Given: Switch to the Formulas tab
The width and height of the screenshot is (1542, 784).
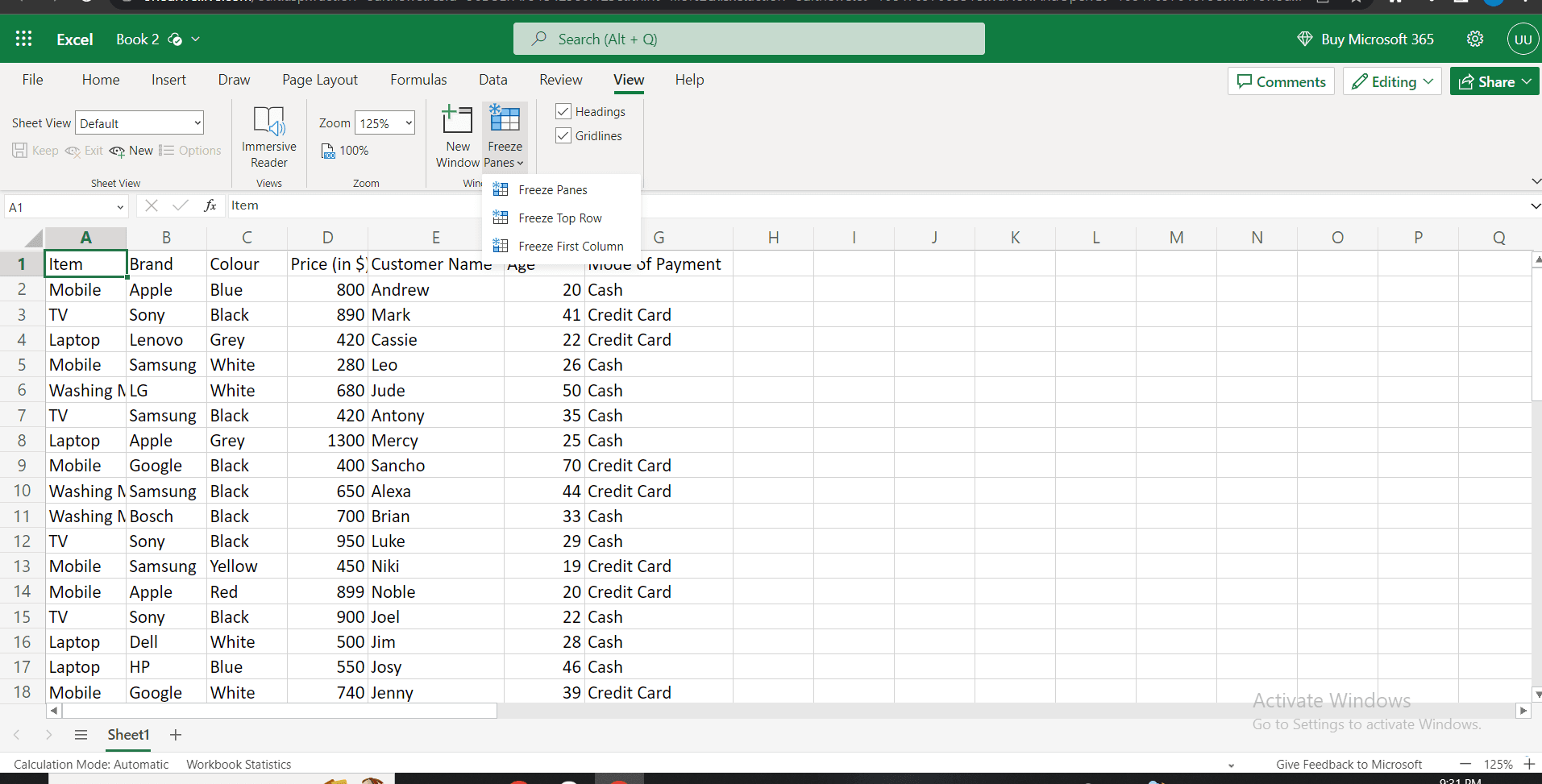Looking at the screenshot, I should (x=418, y=80).
